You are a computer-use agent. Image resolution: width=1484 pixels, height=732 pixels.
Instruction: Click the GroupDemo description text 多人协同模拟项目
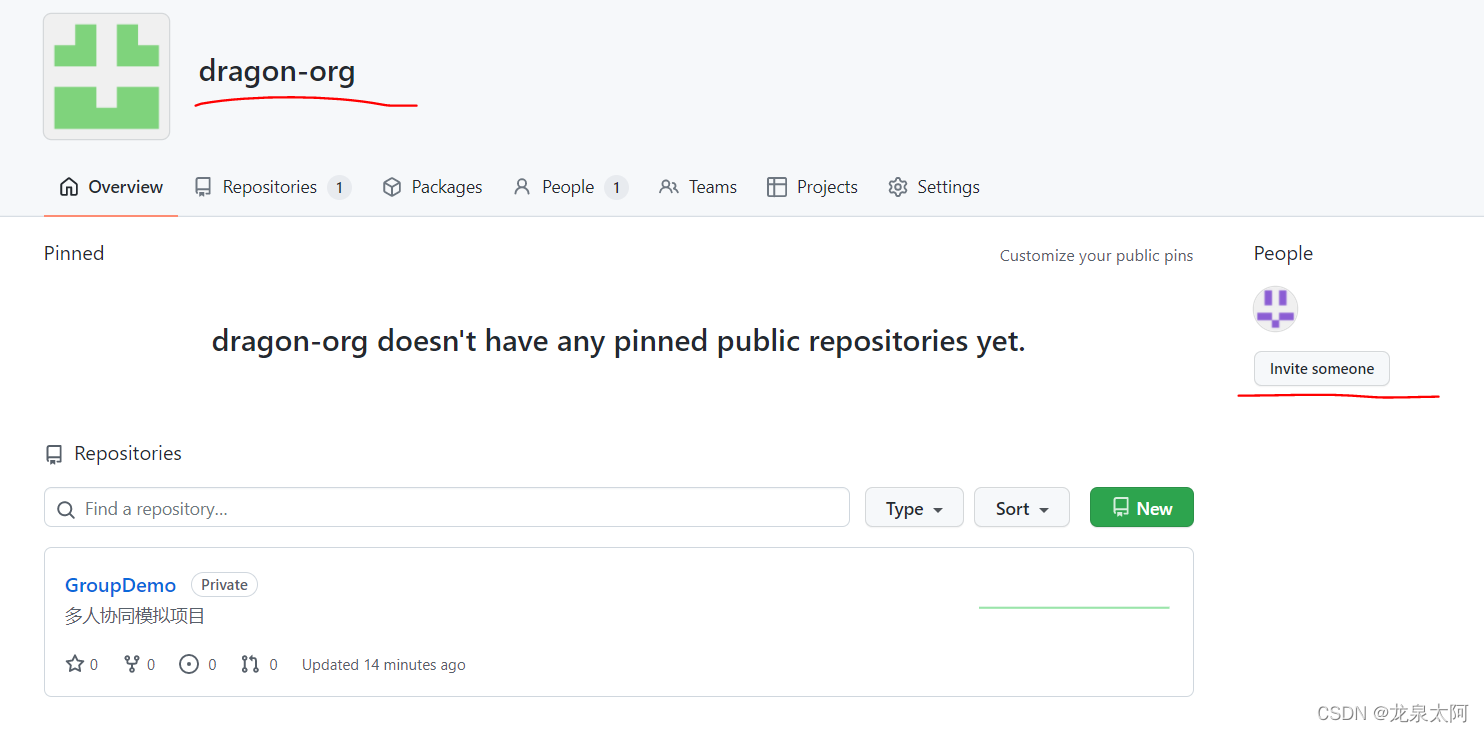[x=135, y=616]
